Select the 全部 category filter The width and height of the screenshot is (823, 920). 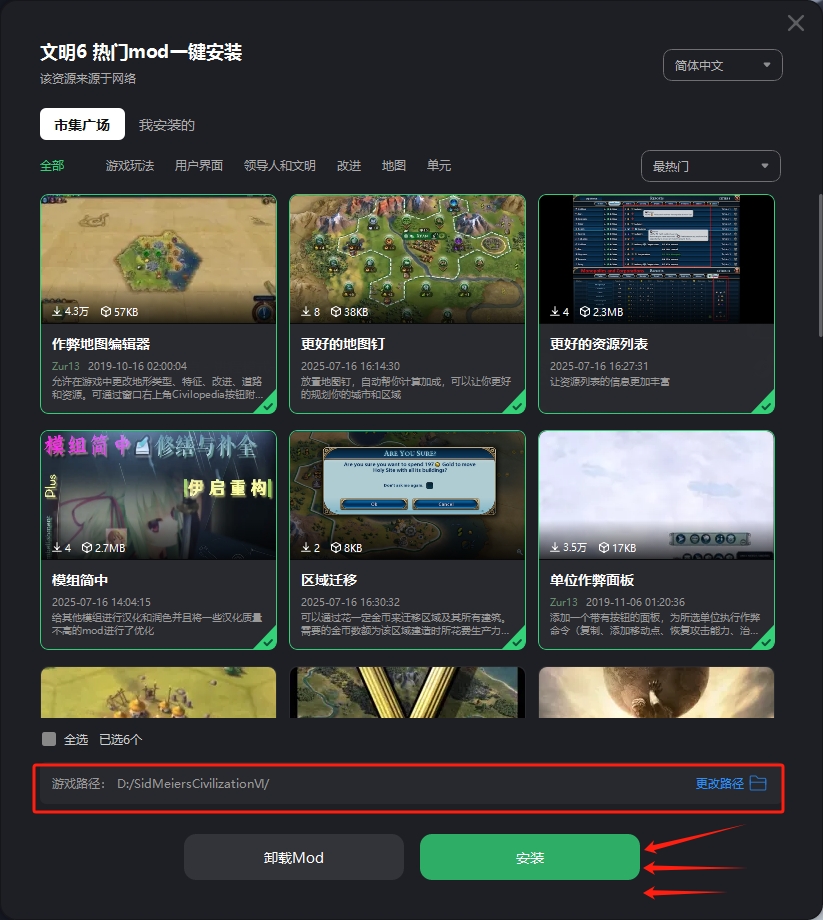[x=52, y=165]
